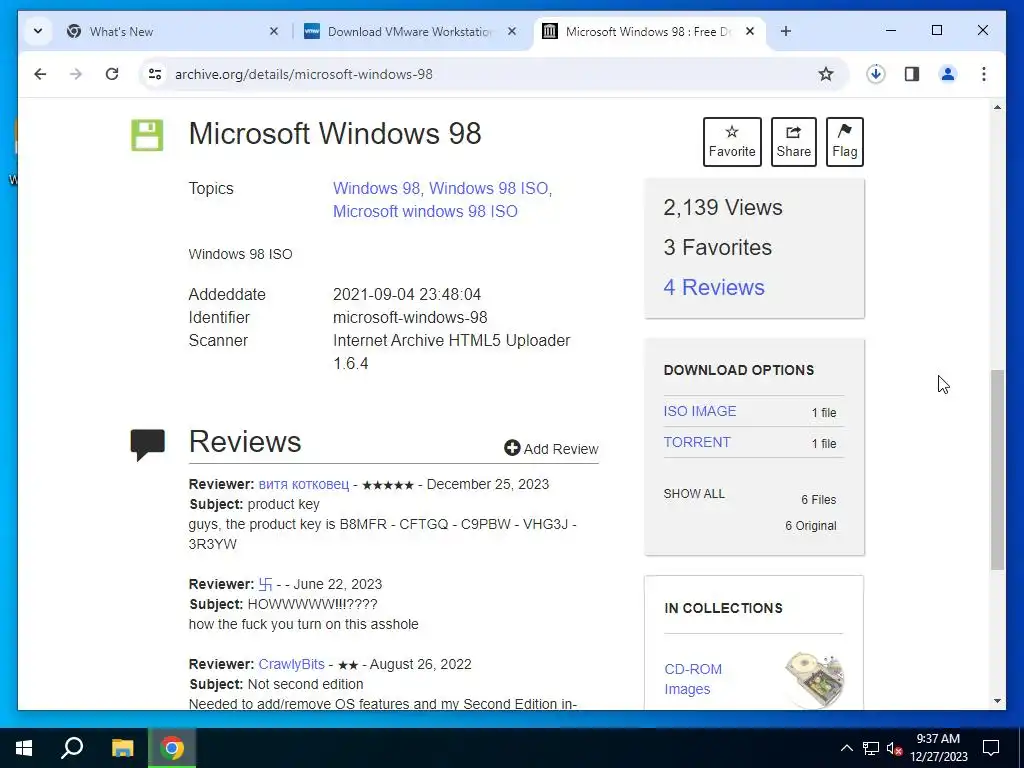Image resolution: width=1024 pixels, height=768 pixels.
Task: Click identifier value microsoft-windows-98
Action: coord(410,317)
